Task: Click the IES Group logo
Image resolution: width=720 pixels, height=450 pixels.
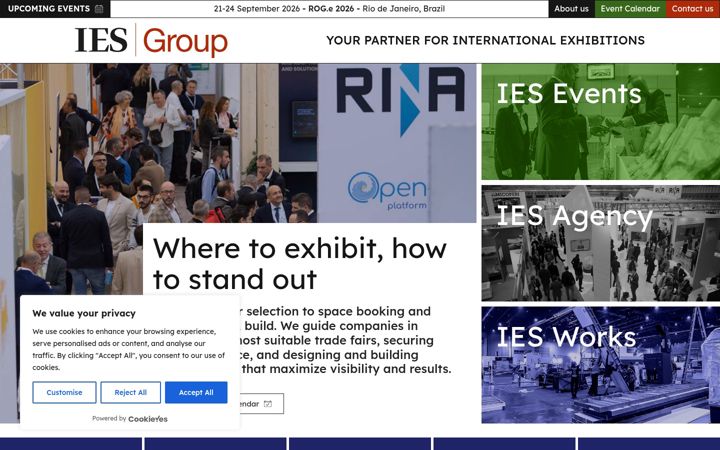Action: point(152,40)
